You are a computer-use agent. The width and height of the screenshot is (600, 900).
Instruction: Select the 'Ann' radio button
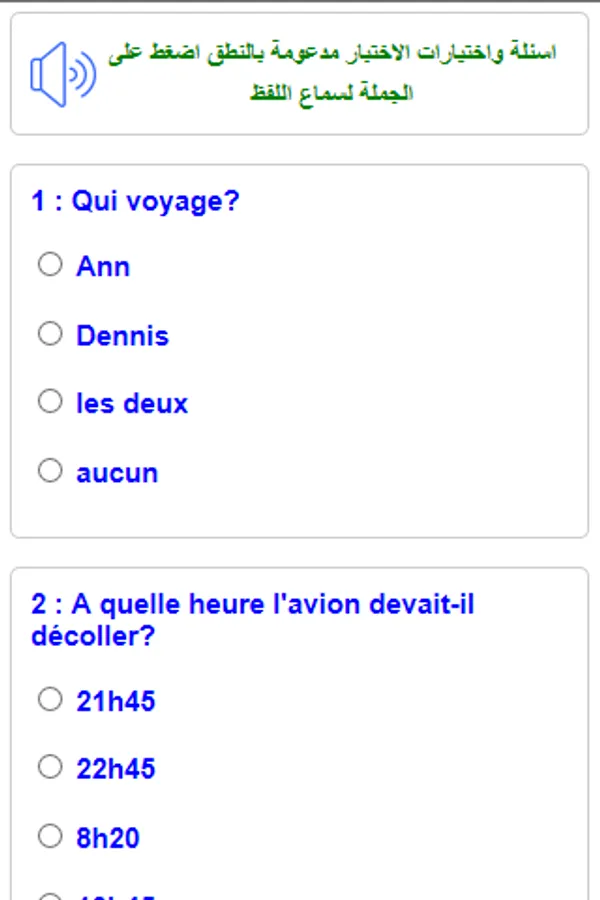pos(50,265)
